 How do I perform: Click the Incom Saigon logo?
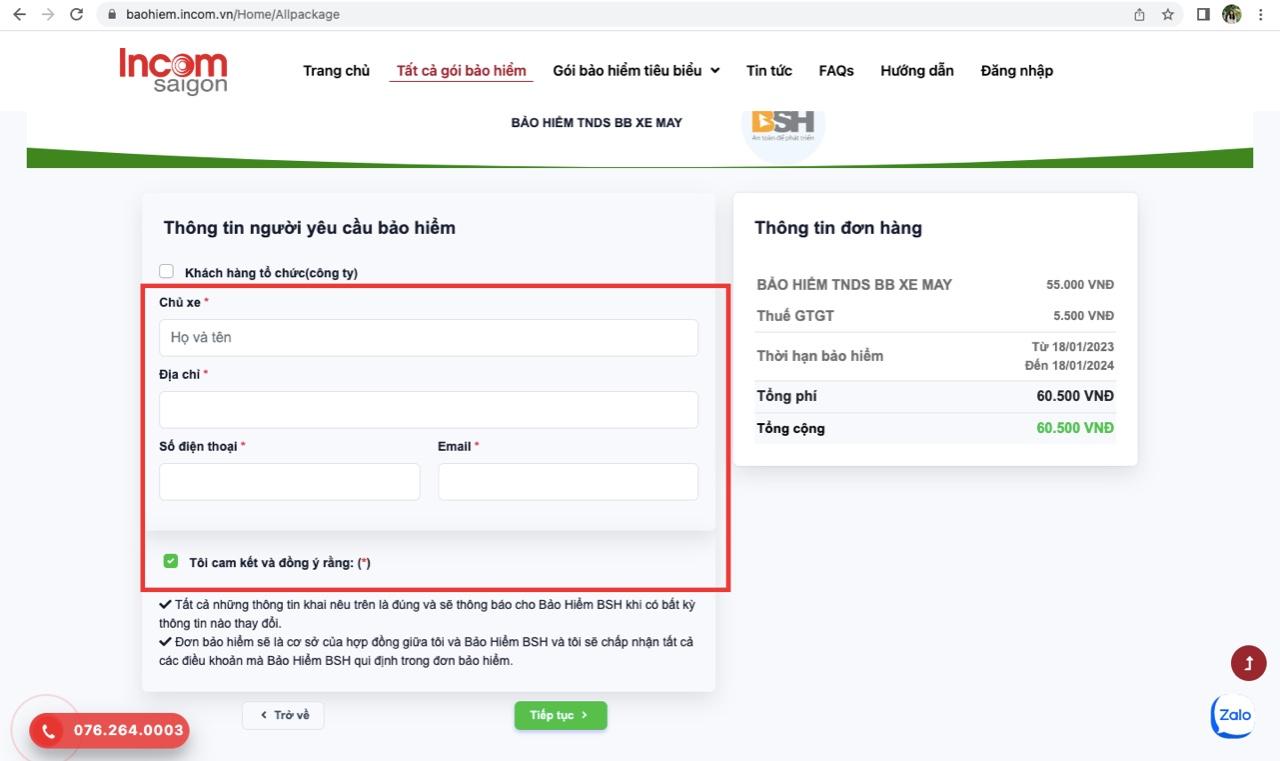click(x=173, y=71)
